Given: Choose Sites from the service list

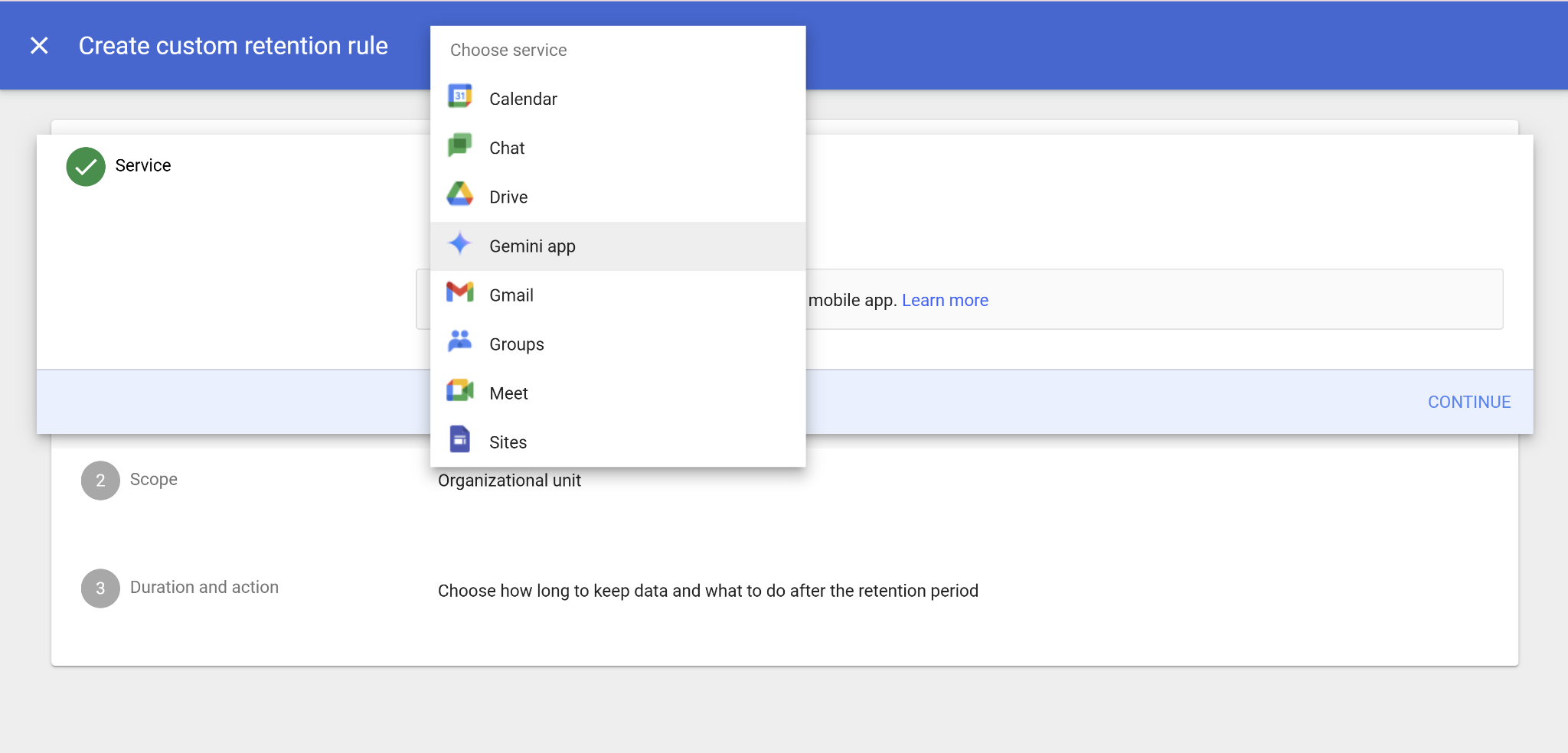Looking at the screenshot, I should [x=618, y=442].
